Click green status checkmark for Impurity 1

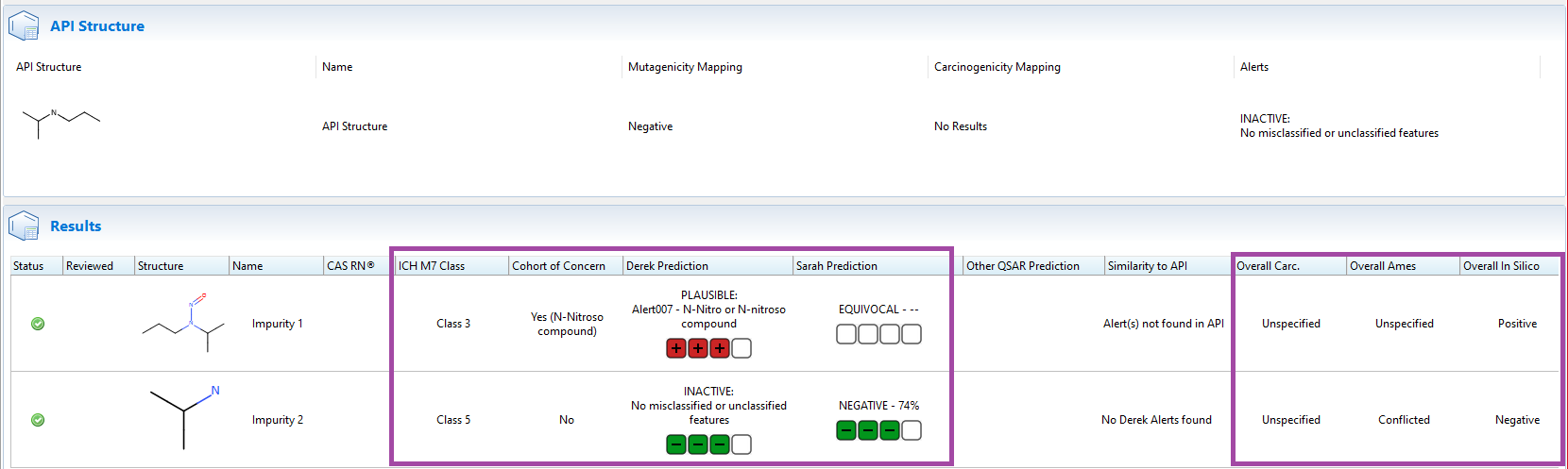pyautogui.click(x=38, y=324)
